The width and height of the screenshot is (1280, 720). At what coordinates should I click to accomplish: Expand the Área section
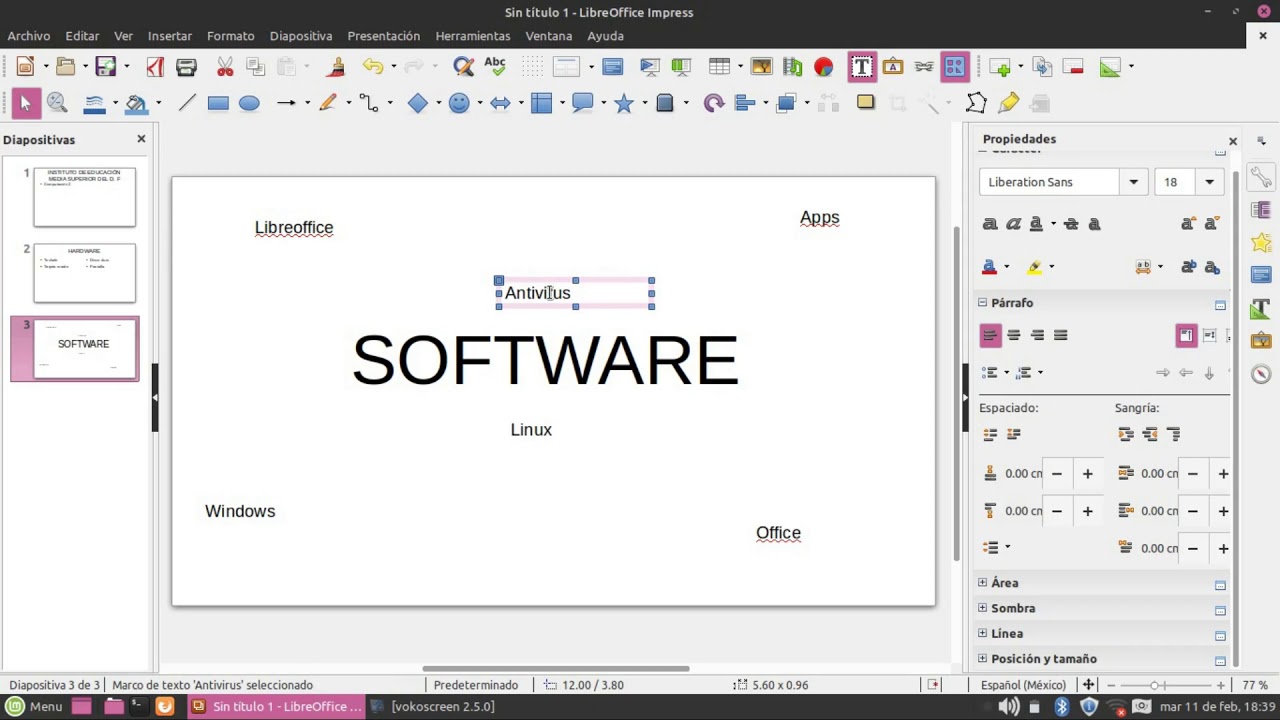point(982,582)
